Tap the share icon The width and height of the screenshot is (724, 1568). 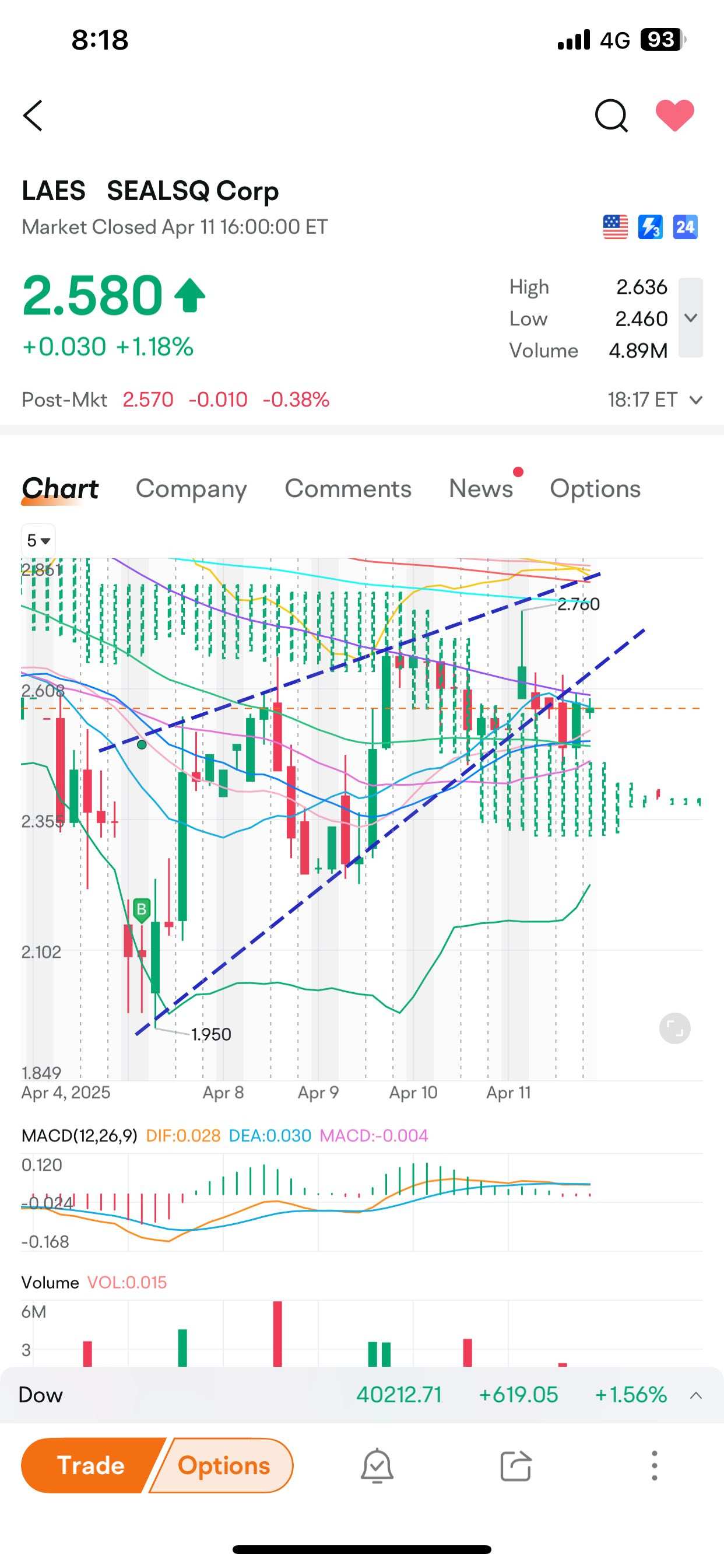[x=515, y=1466]
